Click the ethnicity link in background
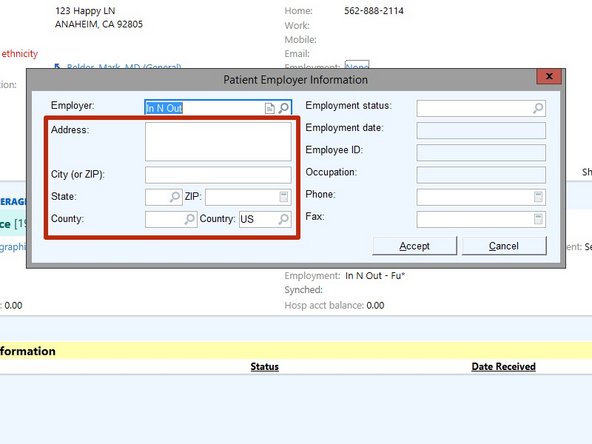Screen dimensions: 592x444 [20, 54]
